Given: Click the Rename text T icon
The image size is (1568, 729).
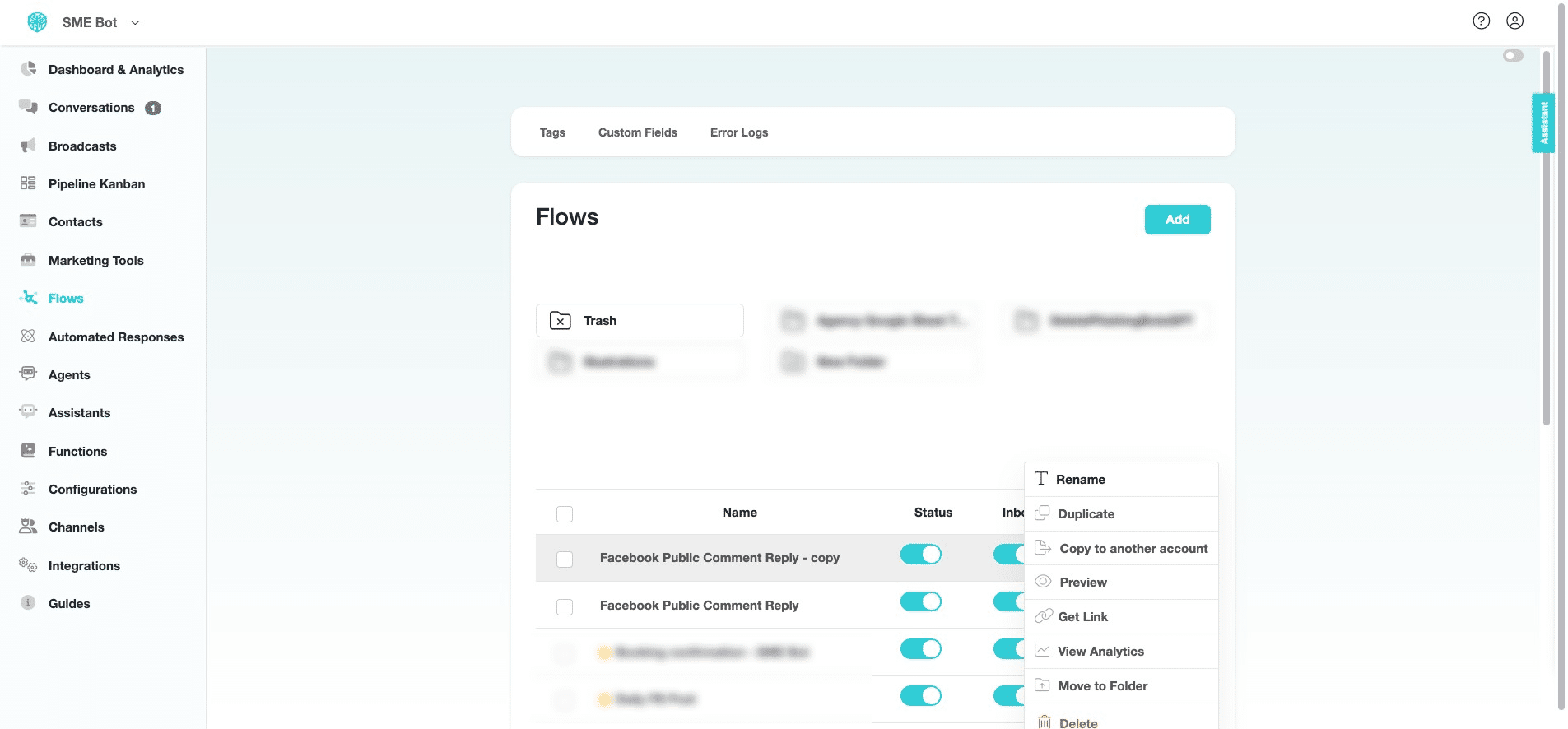Looking at the screenshot, I should (x=1041, y=479).
